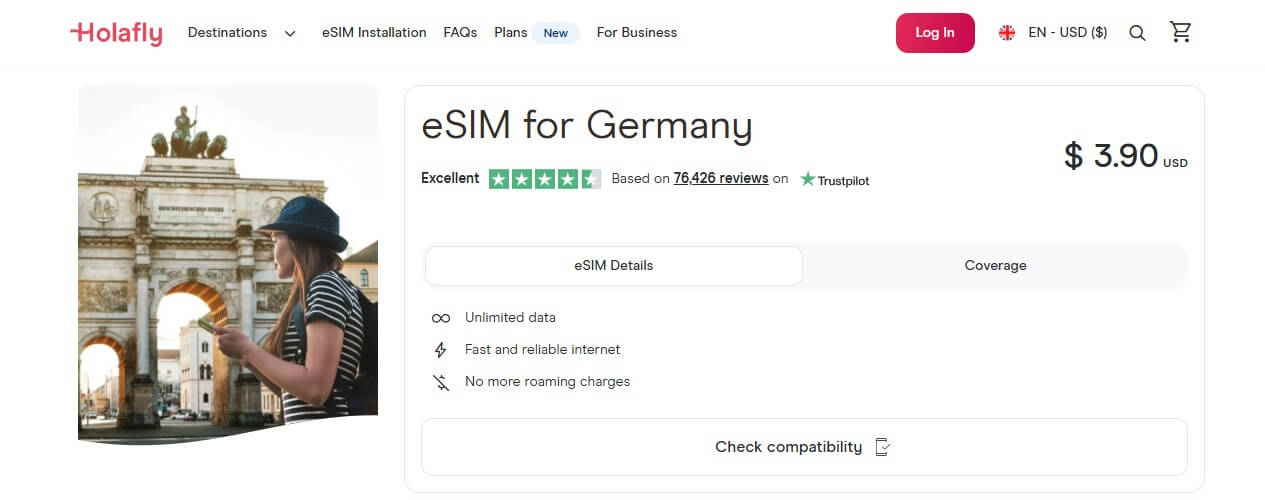Click the no roaming charges icon
1265x500 pixels.
pyautogui.click(x=440, y=382)
